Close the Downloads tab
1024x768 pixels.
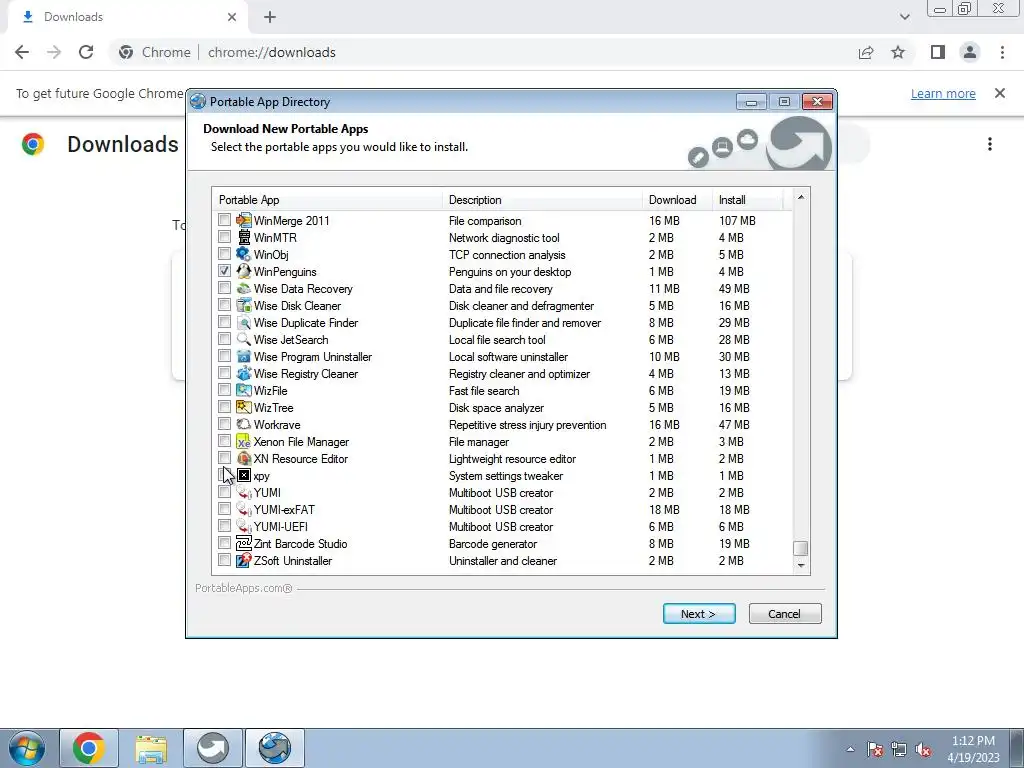232,17
